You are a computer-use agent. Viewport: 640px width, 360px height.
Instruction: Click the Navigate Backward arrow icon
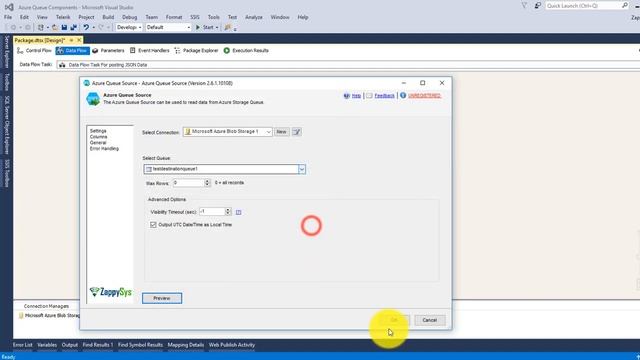tap(13, 27)
